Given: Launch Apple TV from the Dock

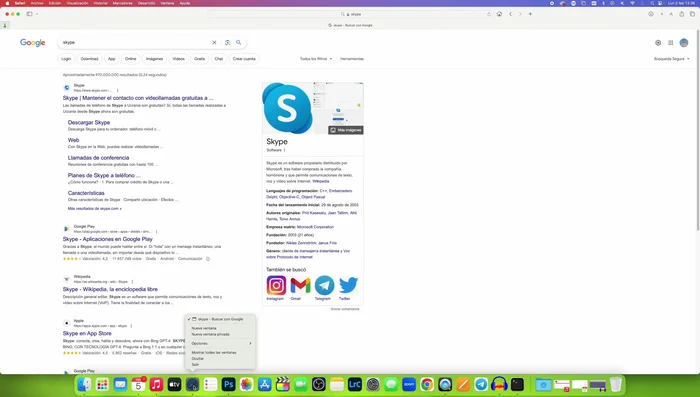Looking at the screenshot, I should [x=174, y=384].
